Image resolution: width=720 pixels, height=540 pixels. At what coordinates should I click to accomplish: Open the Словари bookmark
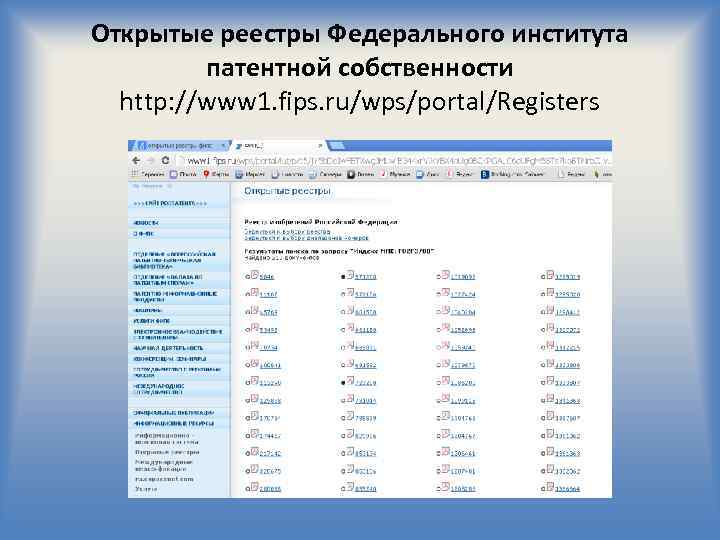325,174
